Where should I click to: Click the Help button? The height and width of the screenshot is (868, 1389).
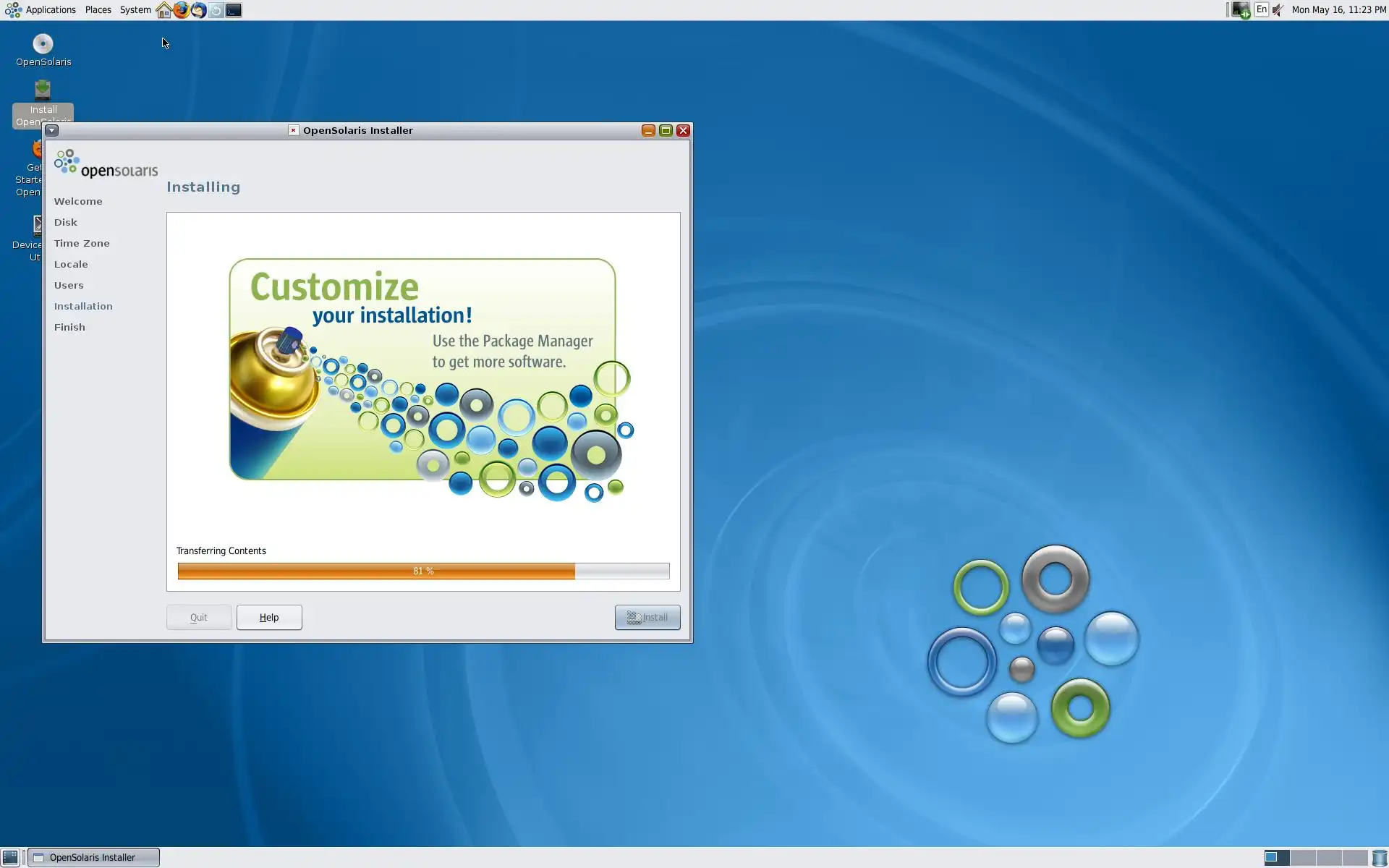(x=269, y=617)
